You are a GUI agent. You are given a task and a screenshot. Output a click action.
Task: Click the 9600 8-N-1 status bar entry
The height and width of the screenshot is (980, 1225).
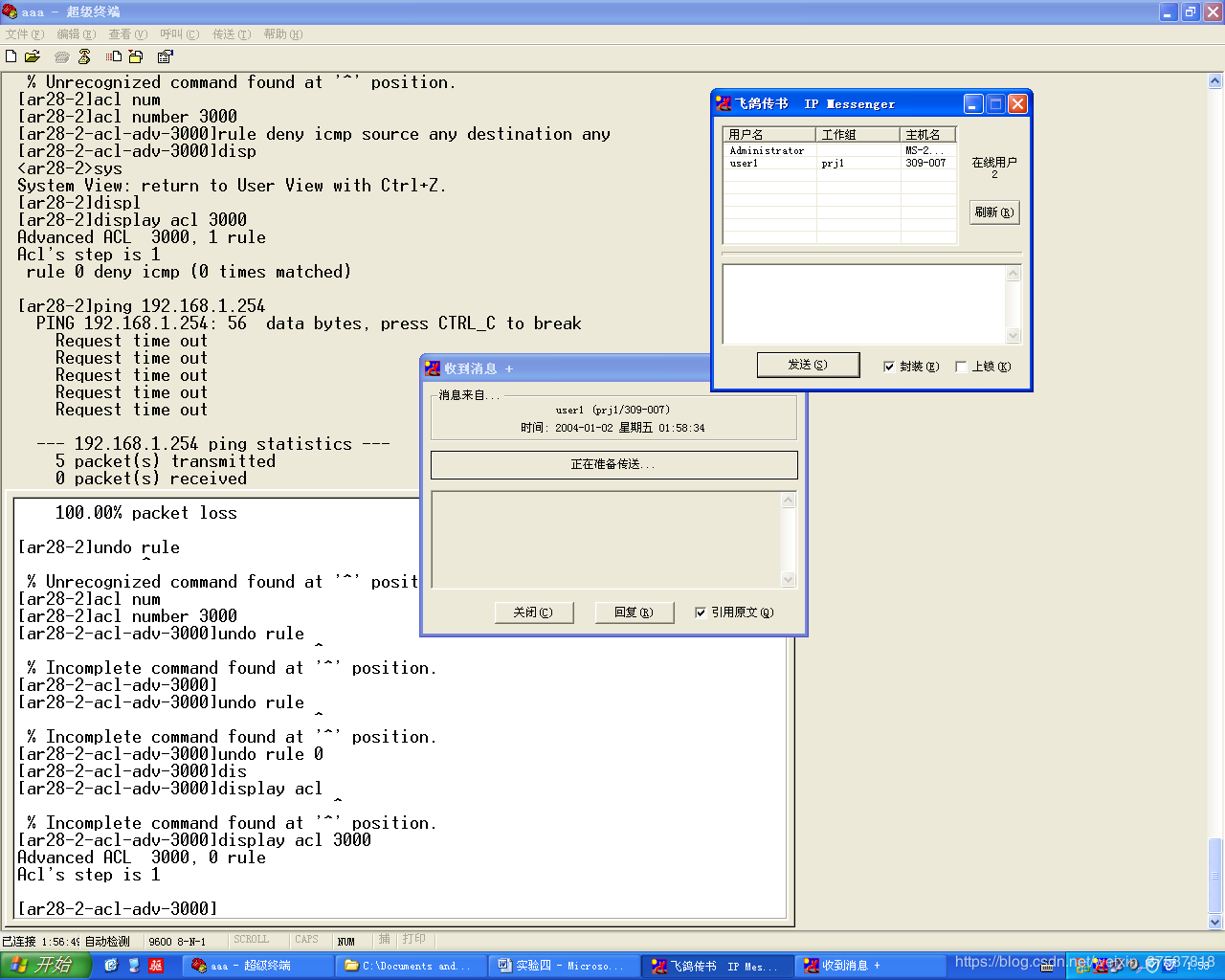[x=177, y=942]
